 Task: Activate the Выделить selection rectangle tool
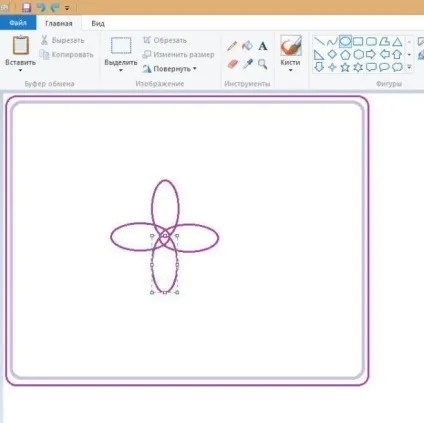tap(121, 46)
